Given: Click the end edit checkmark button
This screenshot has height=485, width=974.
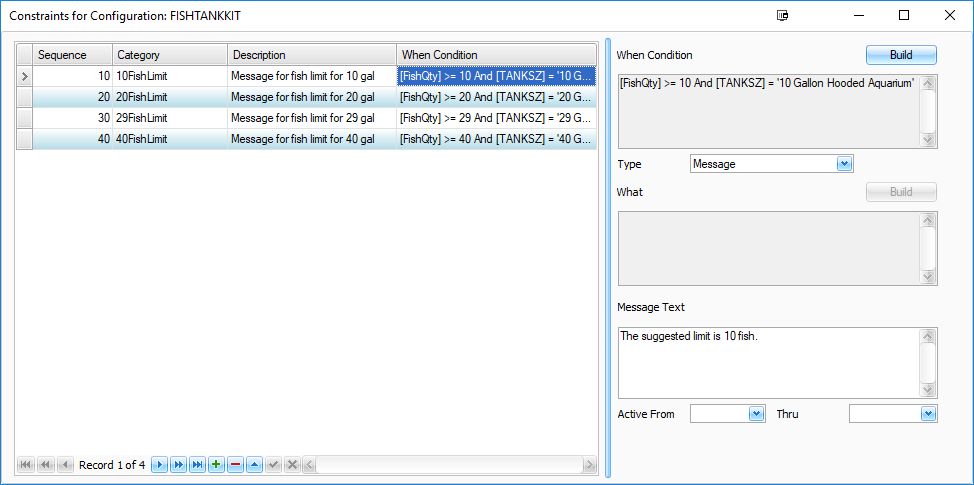Looking at the screenshot, I should (273, 465).
